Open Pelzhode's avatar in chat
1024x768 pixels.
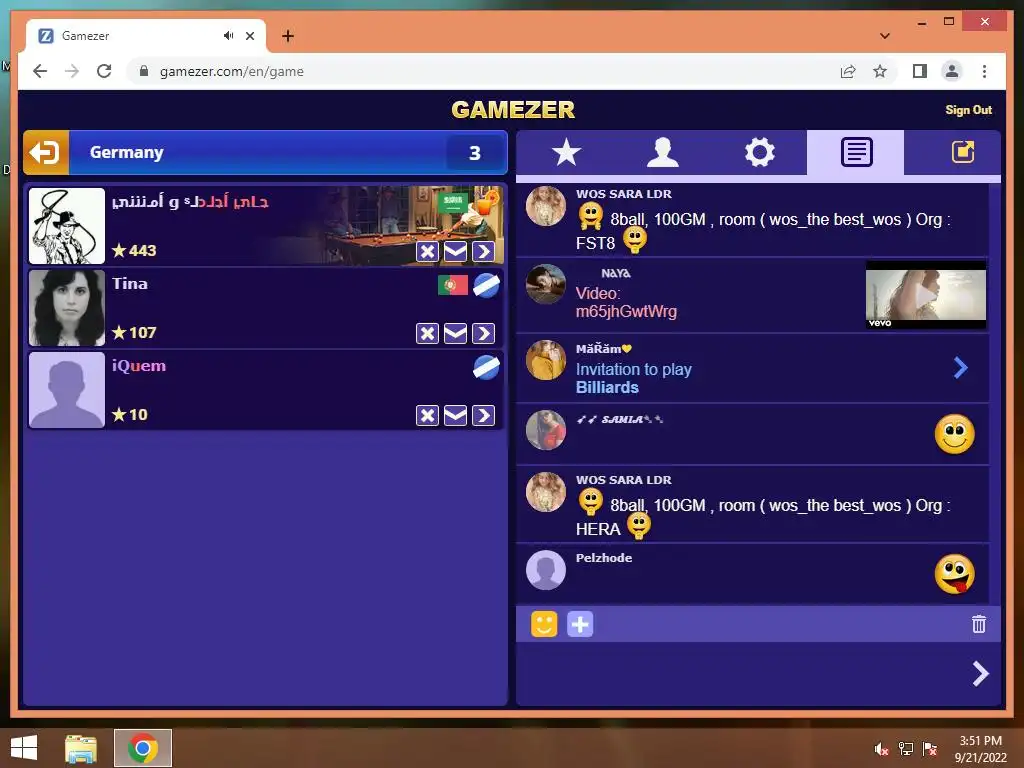coord(546,570)
